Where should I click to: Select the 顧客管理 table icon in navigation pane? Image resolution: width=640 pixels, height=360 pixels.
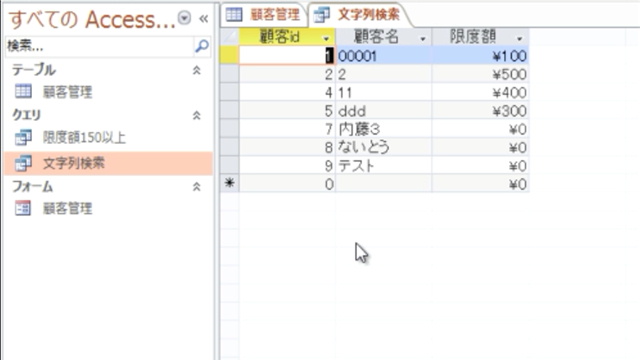[x=23, y=91]
